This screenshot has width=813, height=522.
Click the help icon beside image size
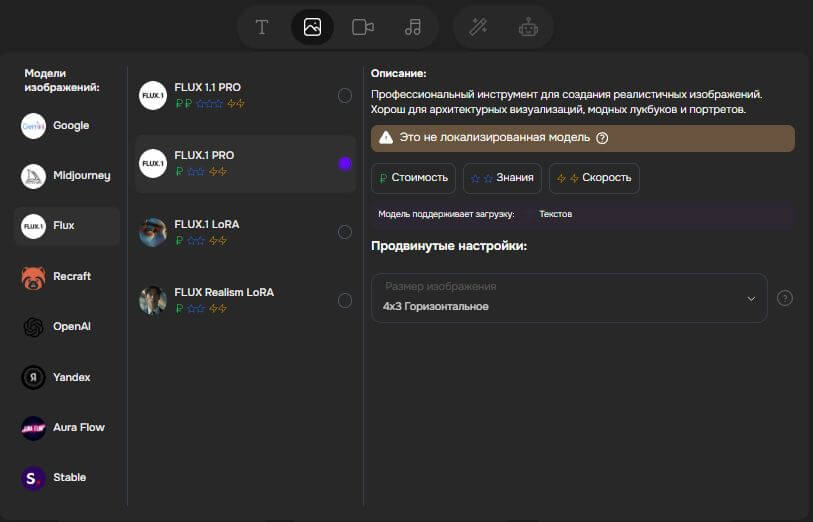point(785,298)
